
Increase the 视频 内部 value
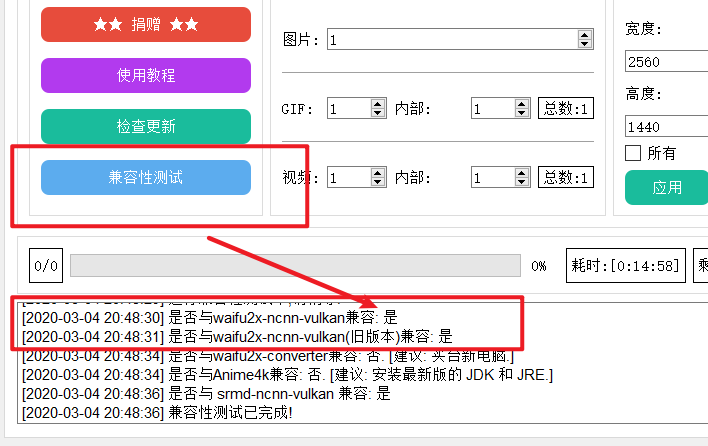pyautogui.click(x=522, y=173)
